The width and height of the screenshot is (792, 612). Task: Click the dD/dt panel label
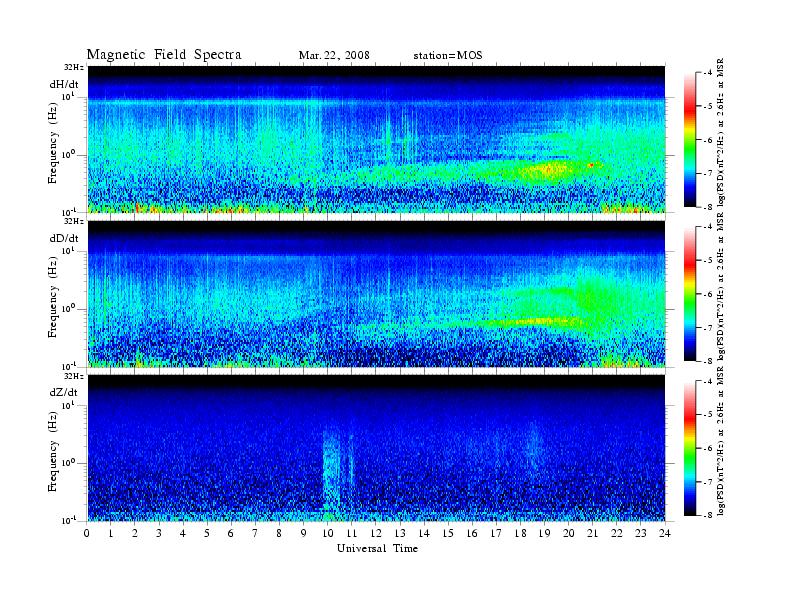(x=64, y=238)
